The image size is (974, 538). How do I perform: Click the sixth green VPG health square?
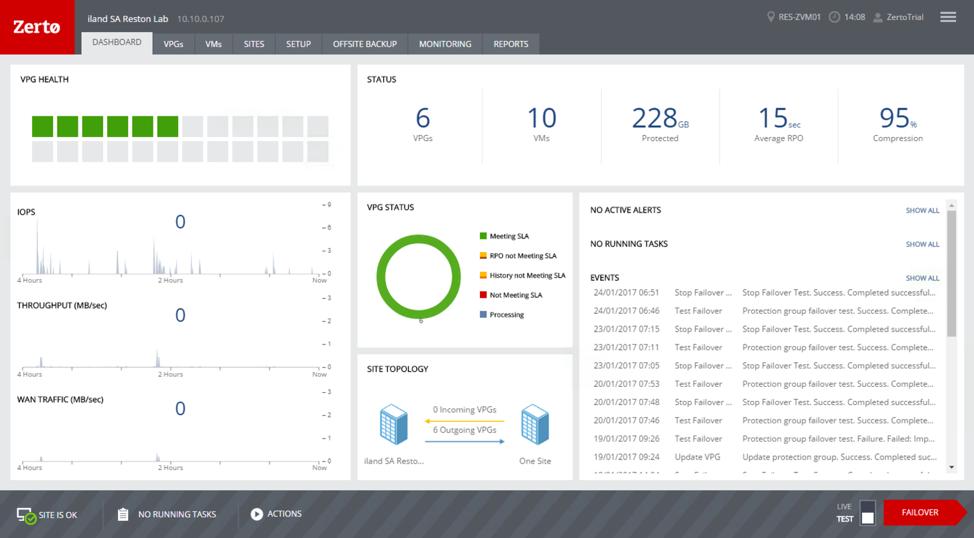[168, 126]
